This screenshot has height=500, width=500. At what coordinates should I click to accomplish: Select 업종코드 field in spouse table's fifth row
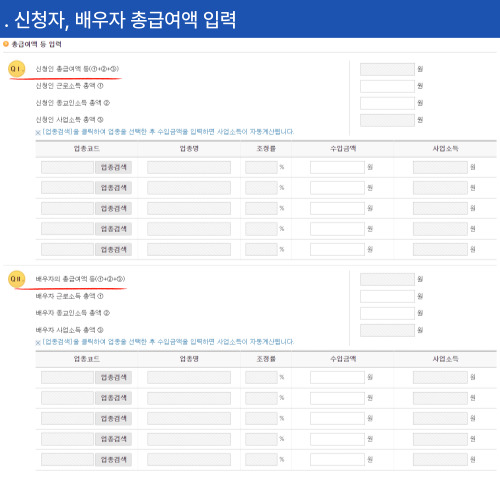(x=67, y=460)
